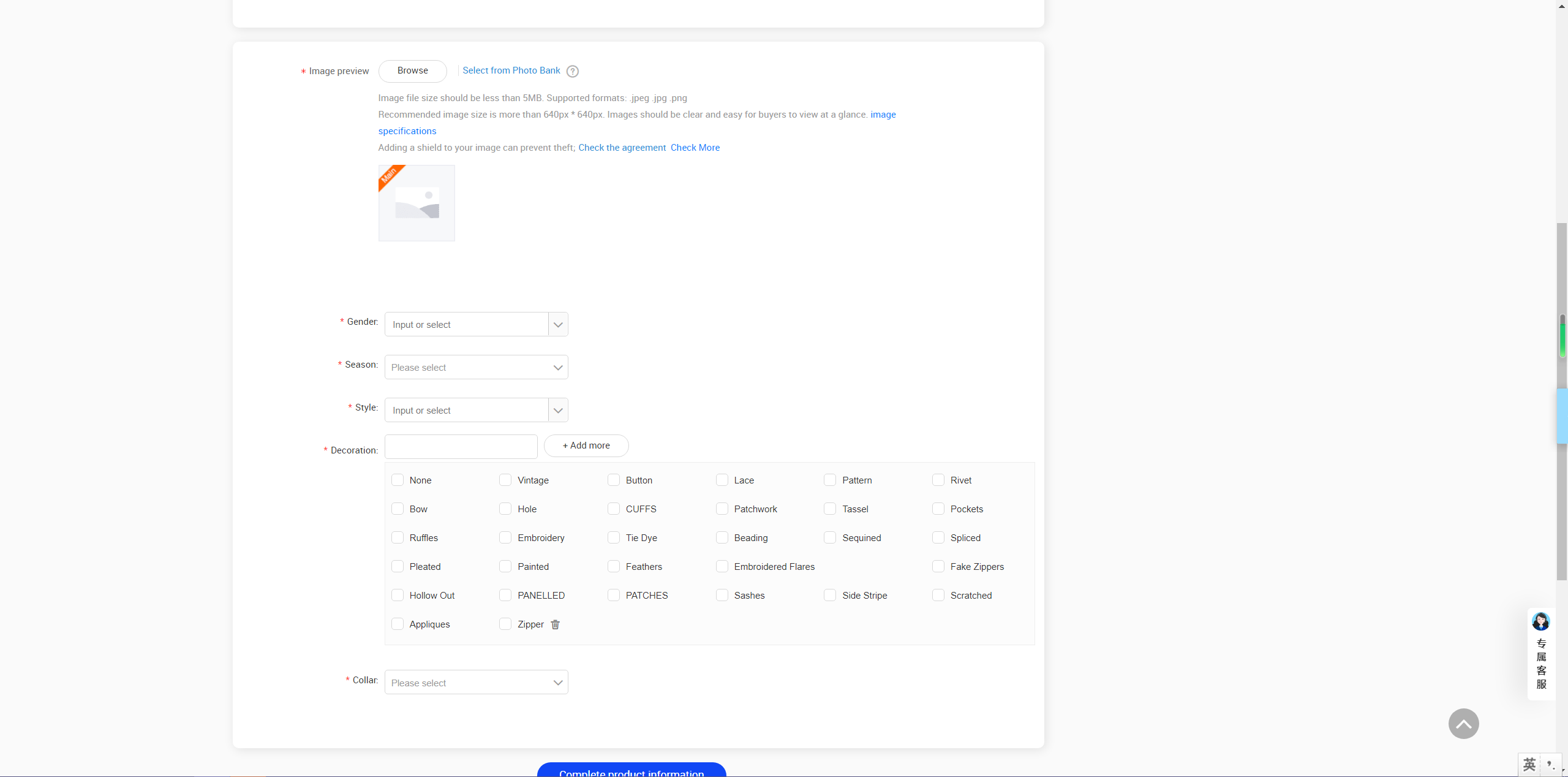Click the Photo Bank help question icon
Screen dimensions: 1568x777
[x=572, y=71]
